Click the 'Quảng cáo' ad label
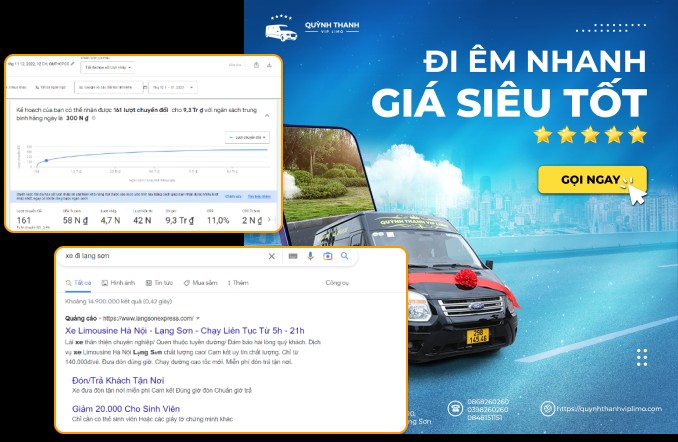 (x=81, y=318)
